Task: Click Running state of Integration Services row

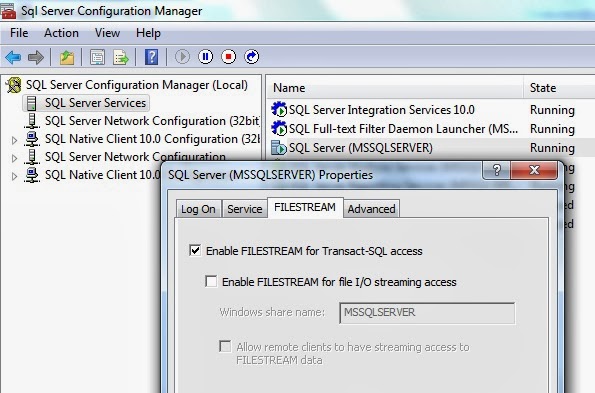Action: click(552, 110)
